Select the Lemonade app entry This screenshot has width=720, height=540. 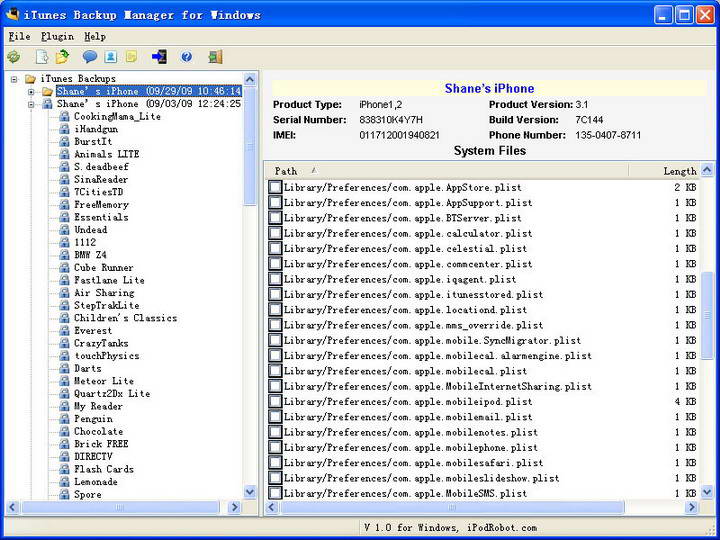[x=96, y=482]
